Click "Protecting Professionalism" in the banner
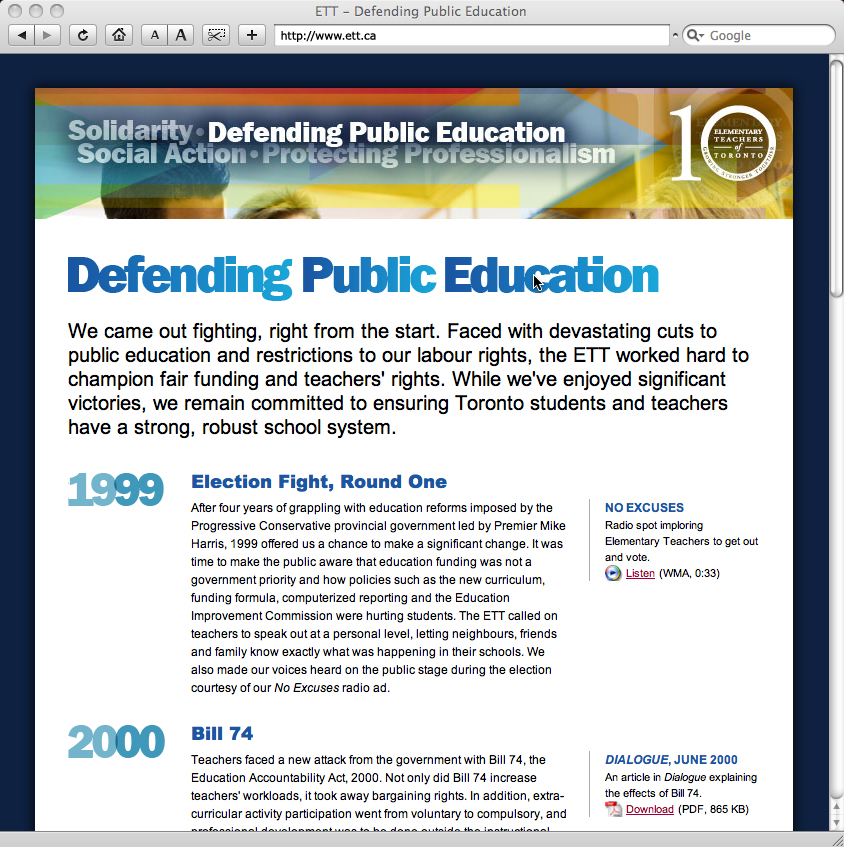This screenshot has height=847, width=844. pos(439,154)
